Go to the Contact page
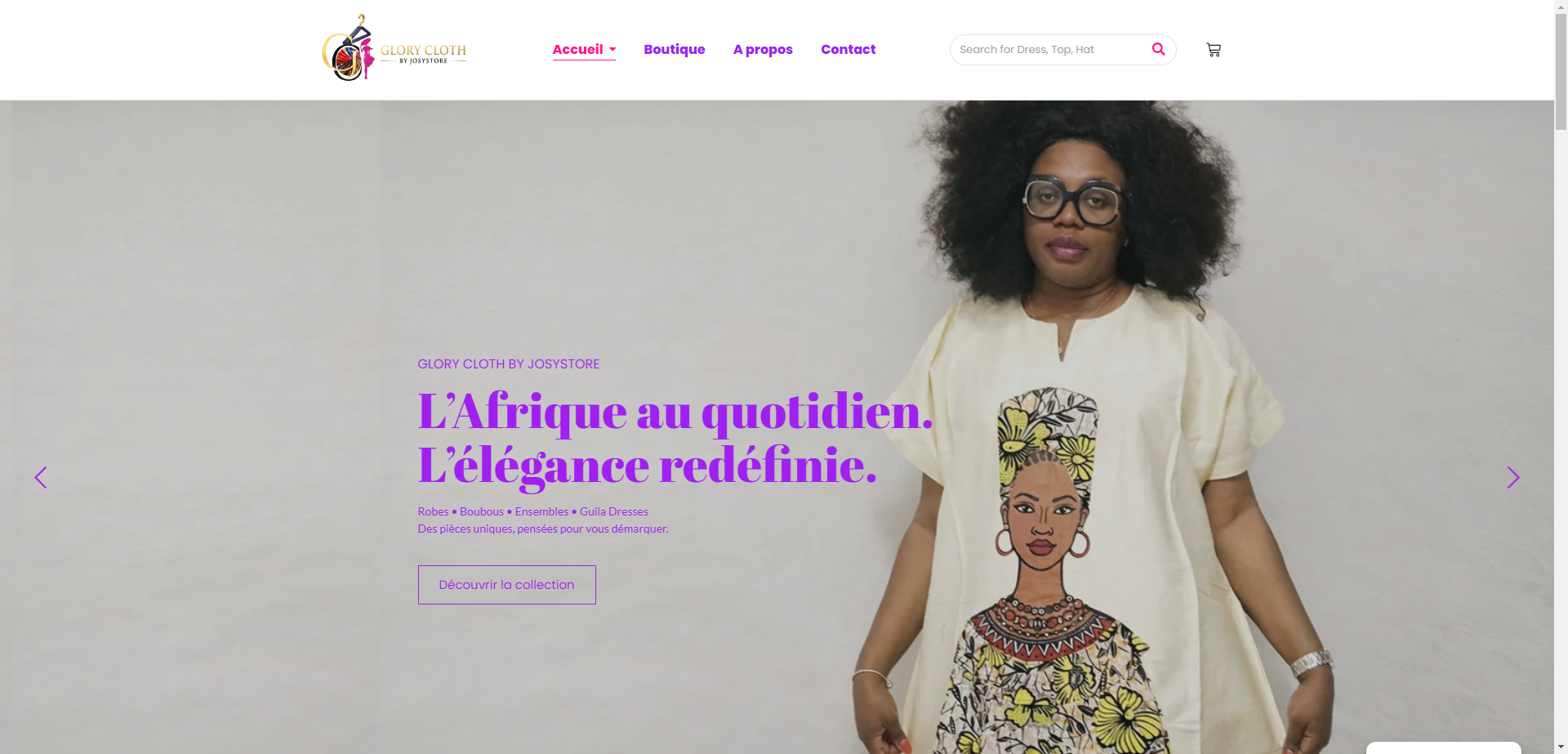 tap(848, 49)
